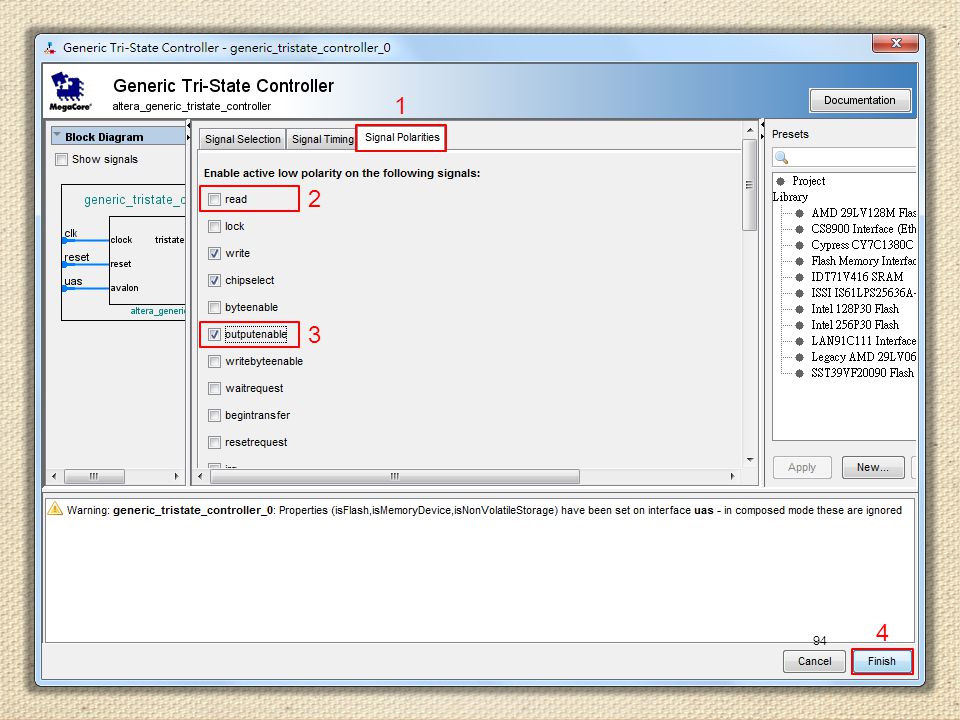Screen dimensions: 960x720
Task: Check the begintransfer checkbox
Action: (214, 415)
